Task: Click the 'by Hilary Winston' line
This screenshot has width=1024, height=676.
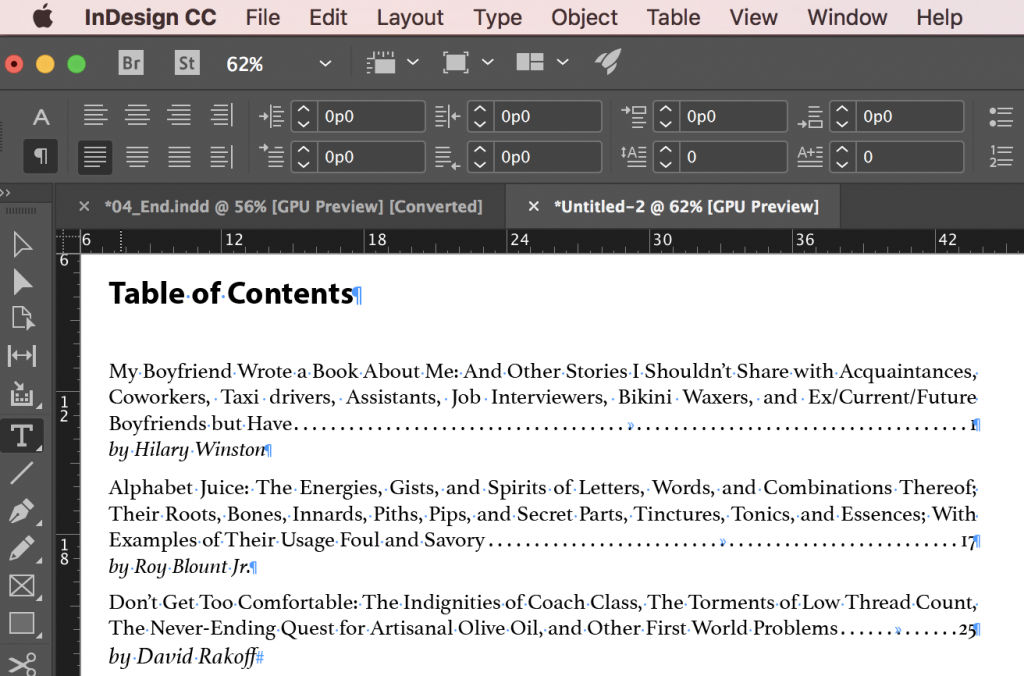Action: click(187, 449)
